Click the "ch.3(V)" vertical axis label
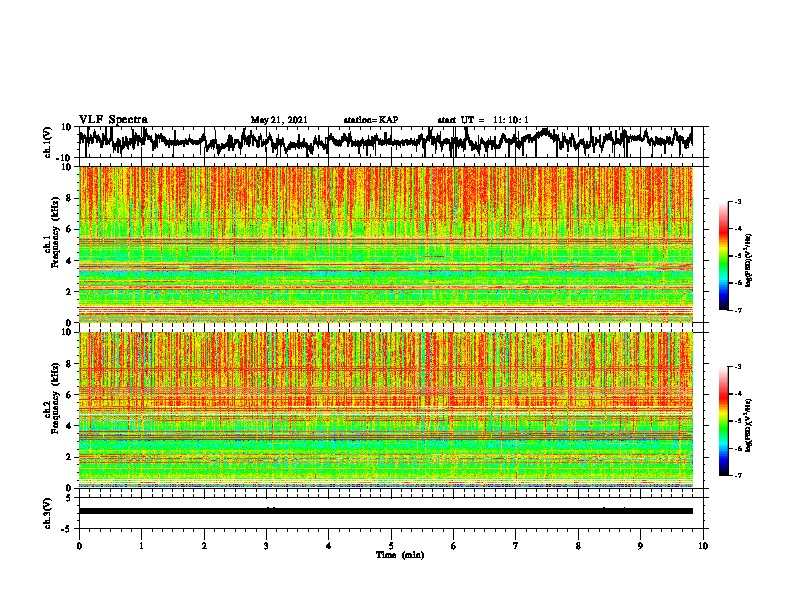This screenshot has height=612, width=792. (48, 513)
